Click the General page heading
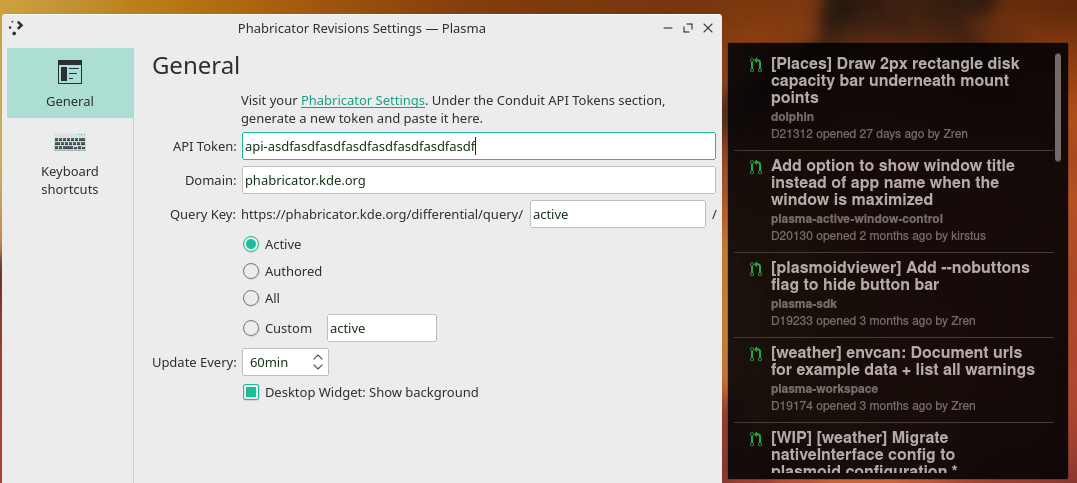1077x483 pixels. (196, 66)
